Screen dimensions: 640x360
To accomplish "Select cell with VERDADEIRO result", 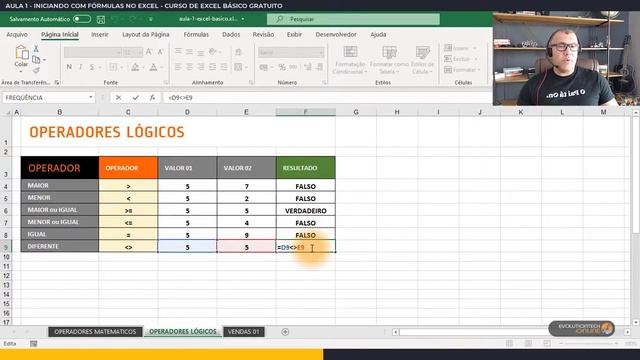I will tap(306, 211).
